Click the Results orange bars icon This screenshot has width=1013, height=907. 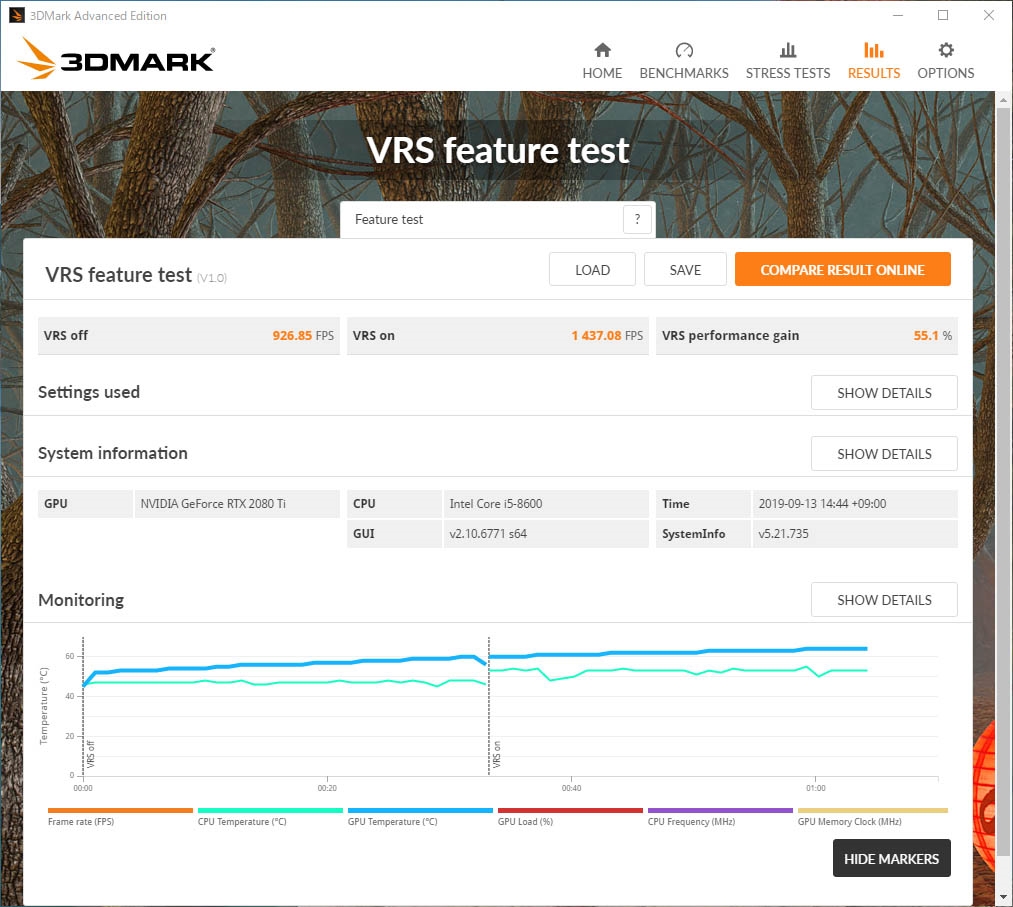click(873, 50)
